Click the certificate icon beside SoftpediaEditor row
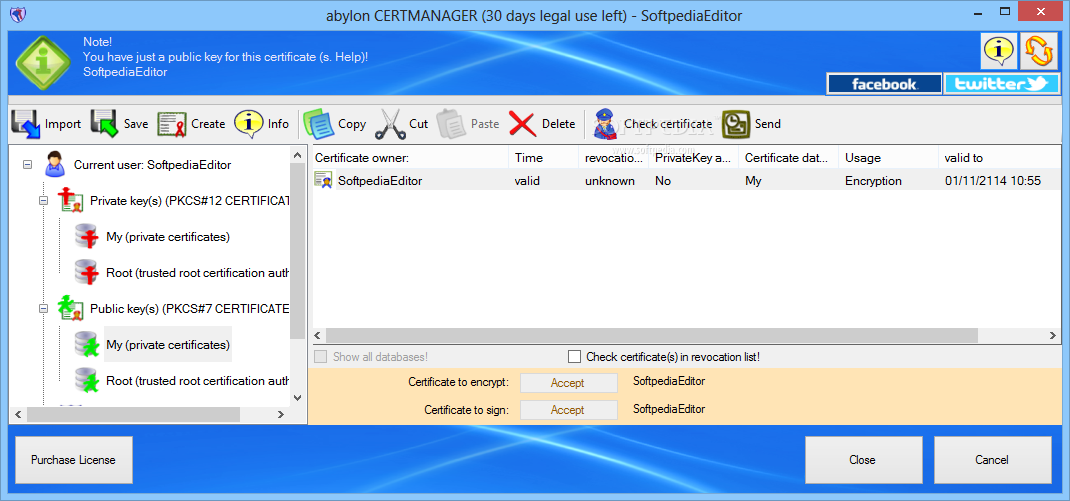The image size is (1070, 501). click(323, 180)
